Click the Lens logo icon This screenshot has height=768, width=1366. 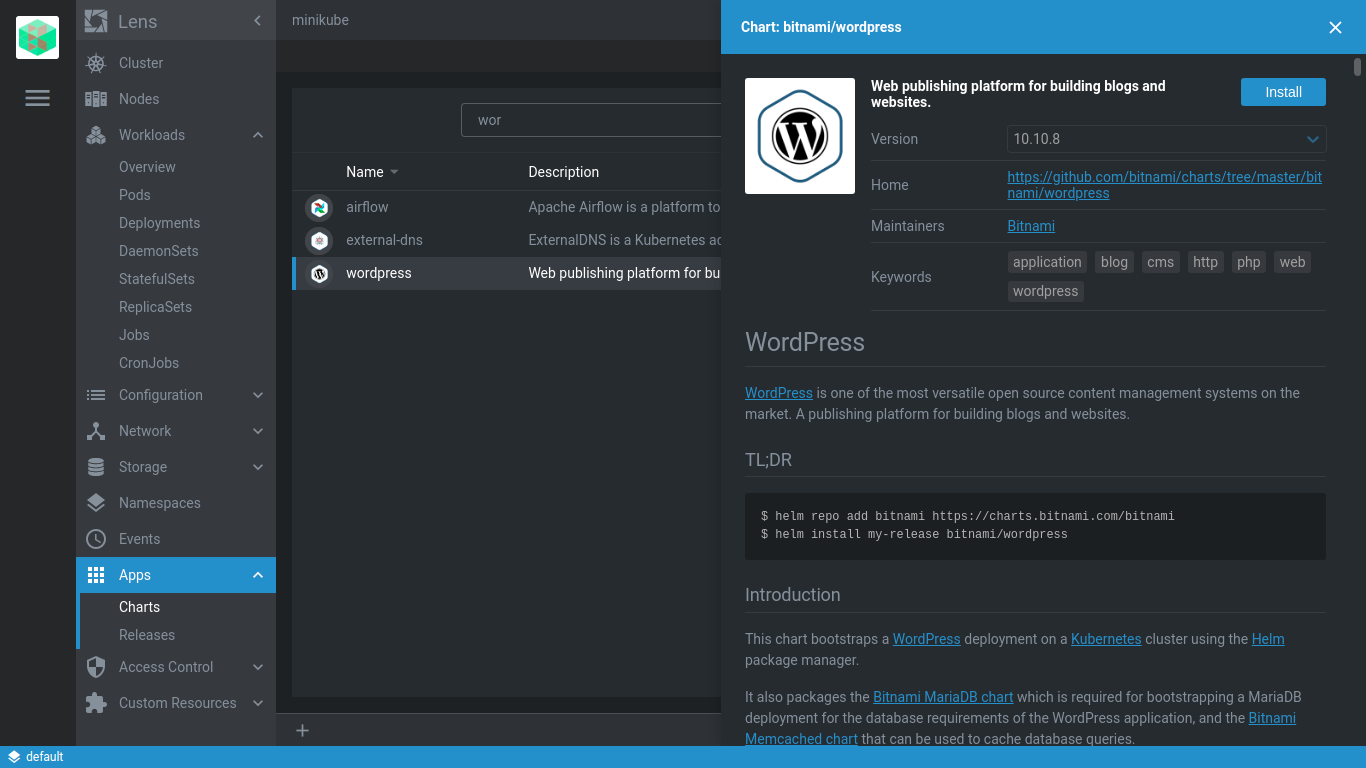(x=96, y=21)
